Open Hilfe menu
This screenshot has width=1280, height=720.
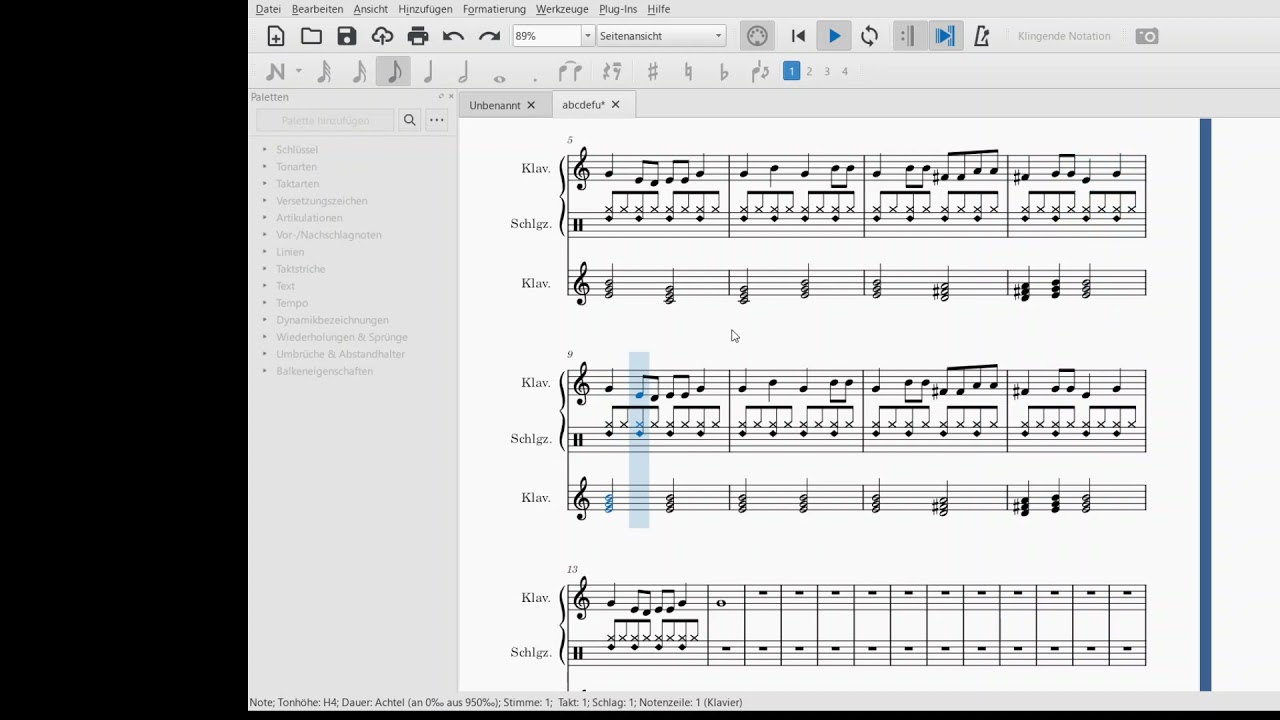click(659, 9)
